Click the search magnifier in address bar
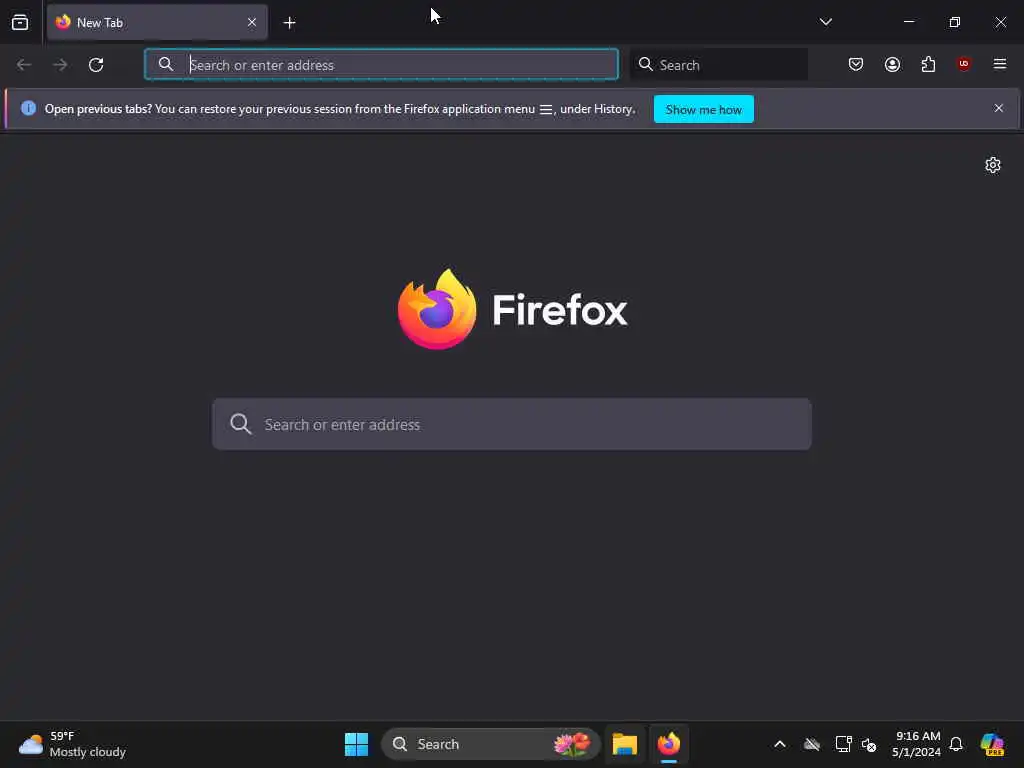 click(166, 64)
